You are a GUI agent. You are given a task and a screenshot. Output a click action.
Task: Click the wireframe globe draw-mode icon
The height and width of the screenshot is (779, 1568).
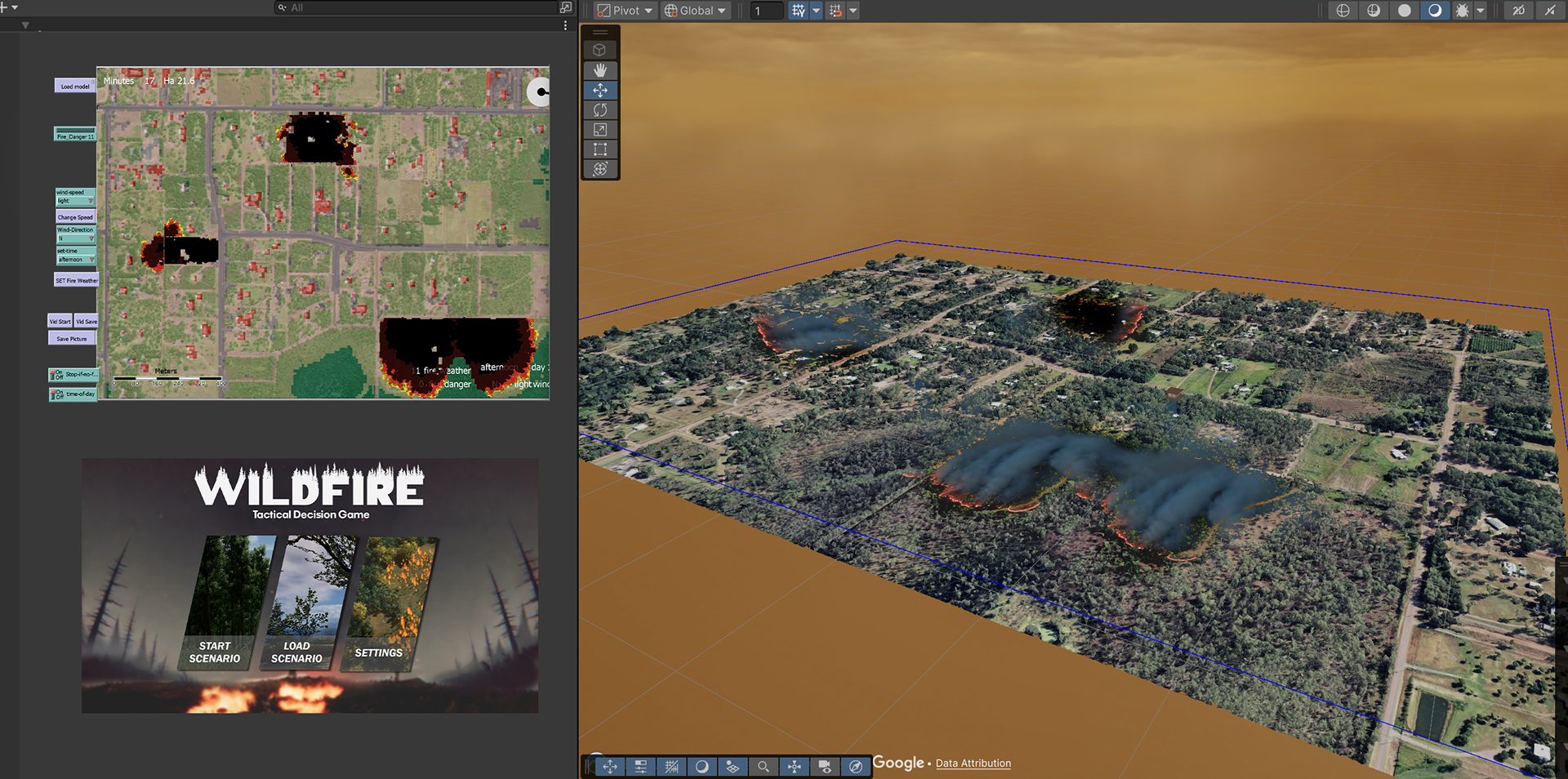click(x=1343, y=11)
